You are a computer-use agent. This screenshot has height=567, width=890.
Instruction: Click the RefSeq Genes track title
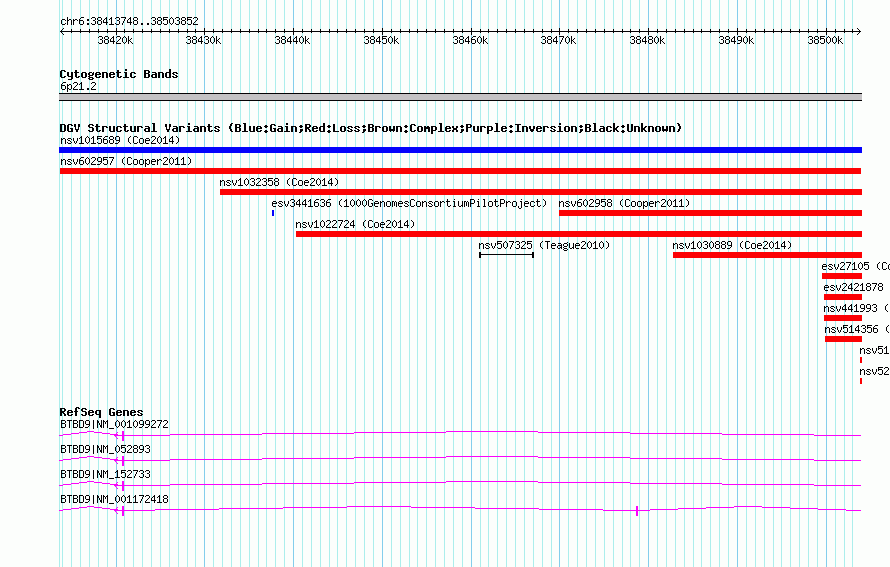tap(101, 412)
